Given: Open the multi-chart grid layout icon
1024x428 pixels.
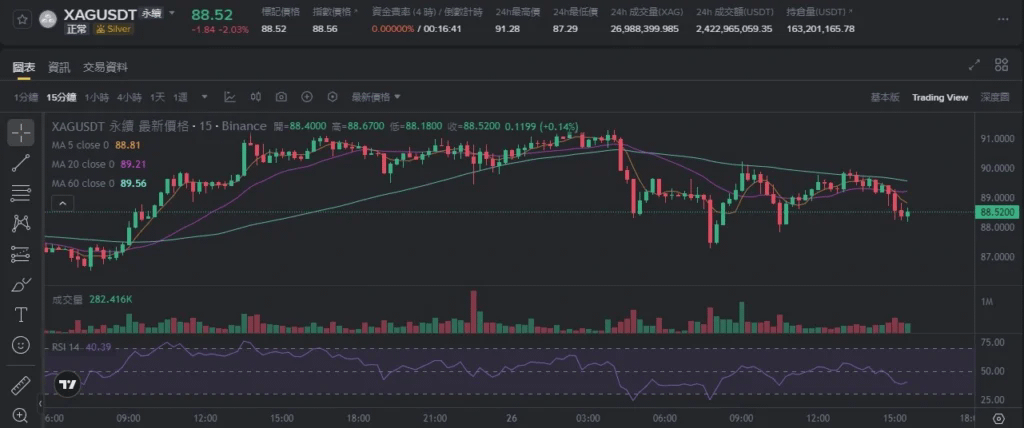Looking at the screenshot, I should coord(1001,65).
